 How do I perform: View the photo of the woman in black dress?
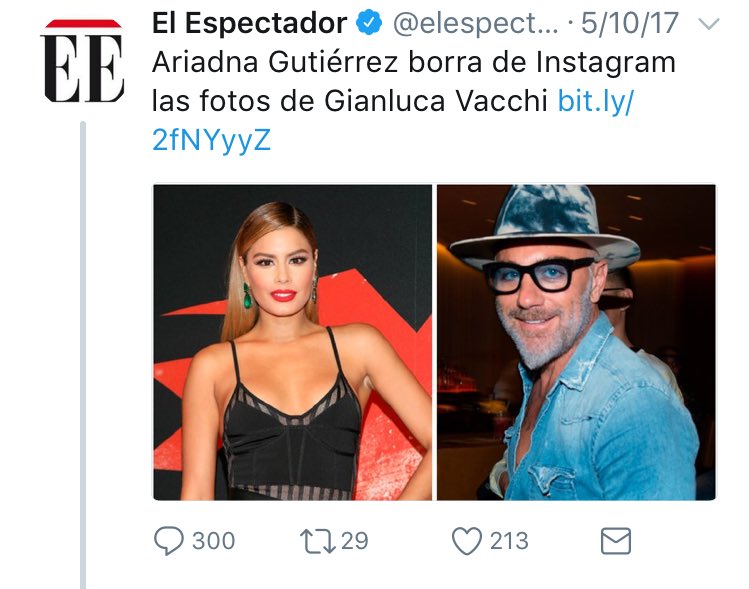click(x=292, y=342)
